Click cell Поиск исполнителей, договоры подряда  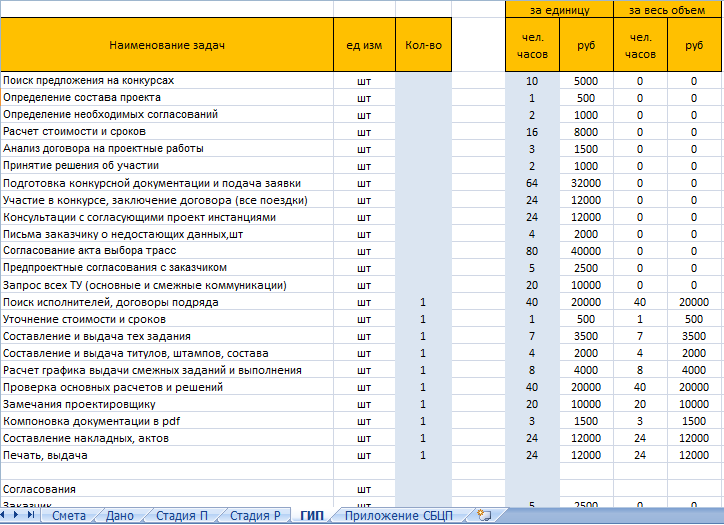[x=167, y=302]
